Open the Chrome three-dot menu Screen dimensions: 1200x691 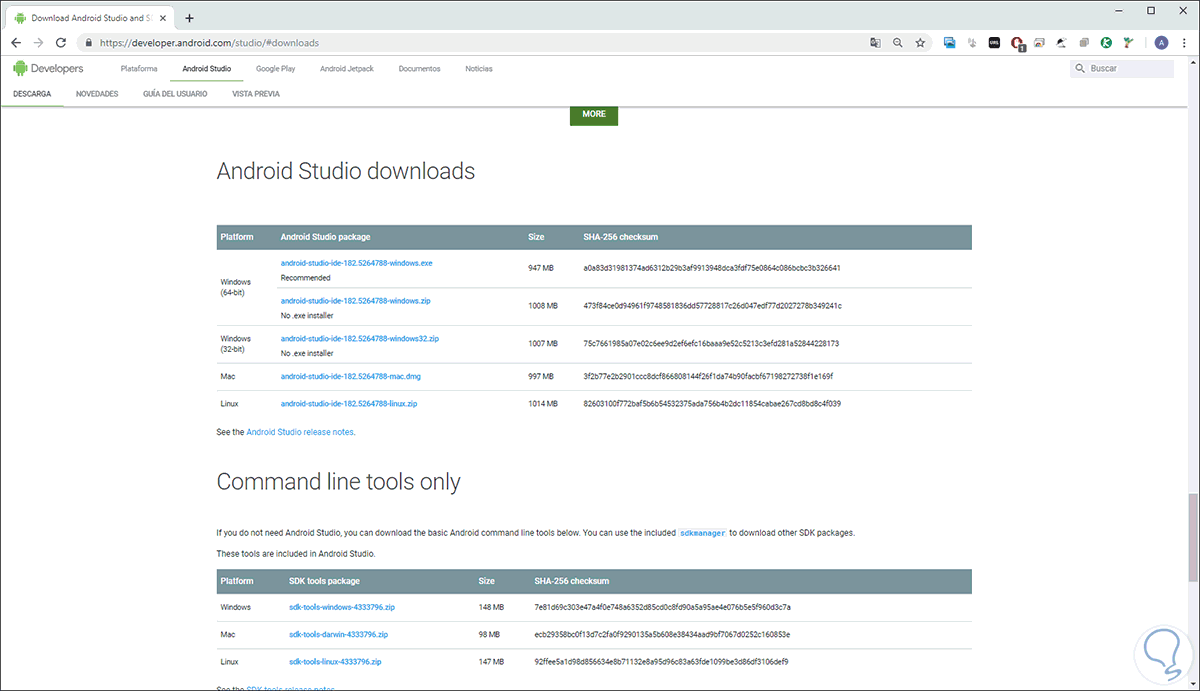point(1183,43)
